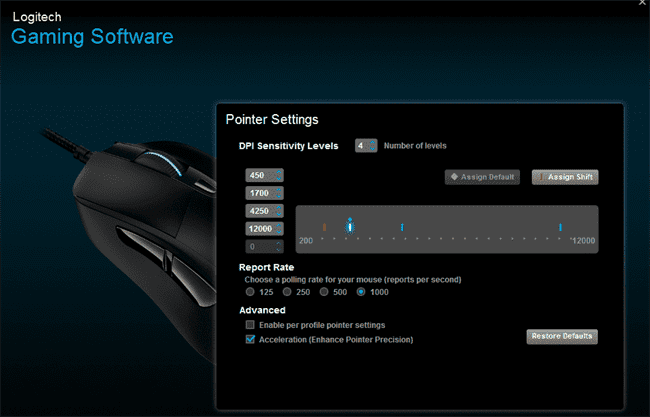
Task: Adjust the 1700 DPI level stepper arrows
Action: point(279,193)
